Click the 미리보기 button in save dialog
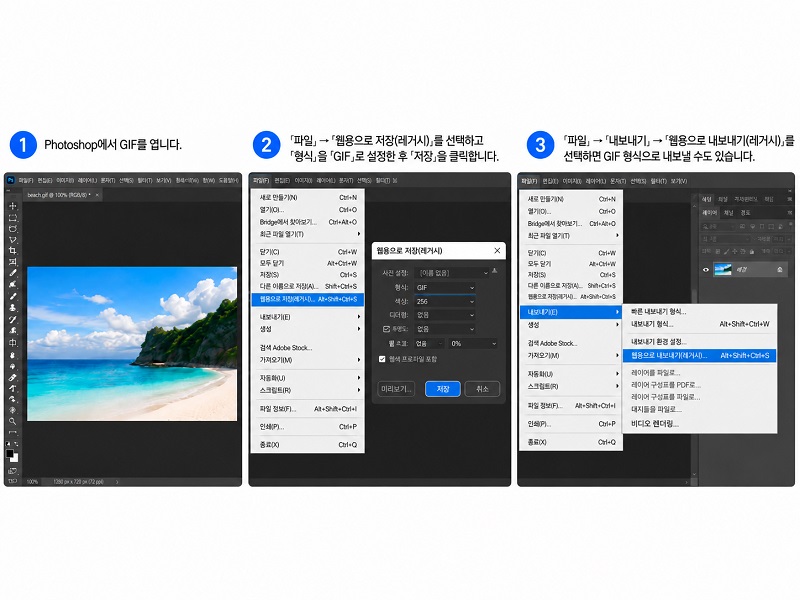Image resolution: width=800 pixels, height=600 pixels. click(x=396, y=389)
